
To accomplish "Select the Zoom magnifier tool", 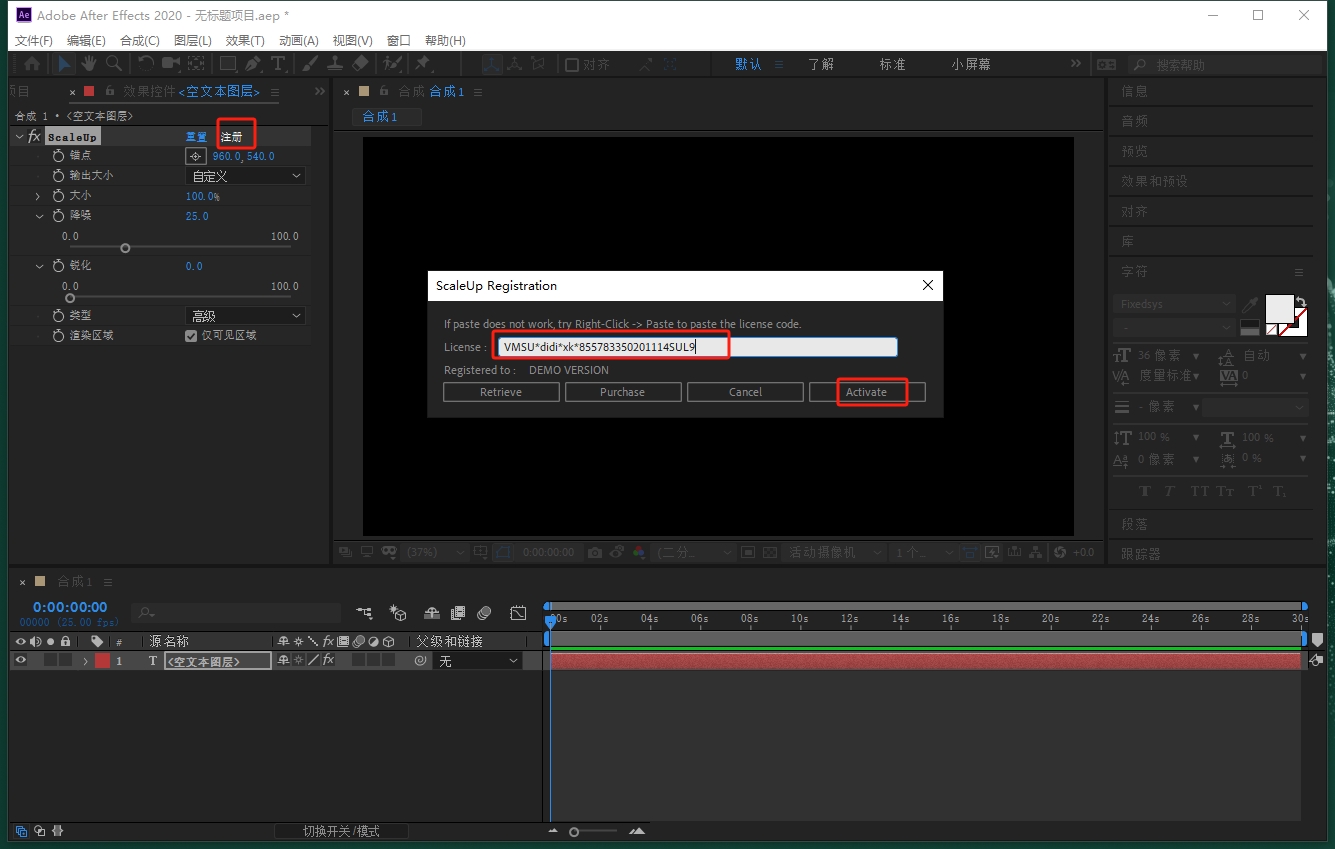I will point(114,64).
